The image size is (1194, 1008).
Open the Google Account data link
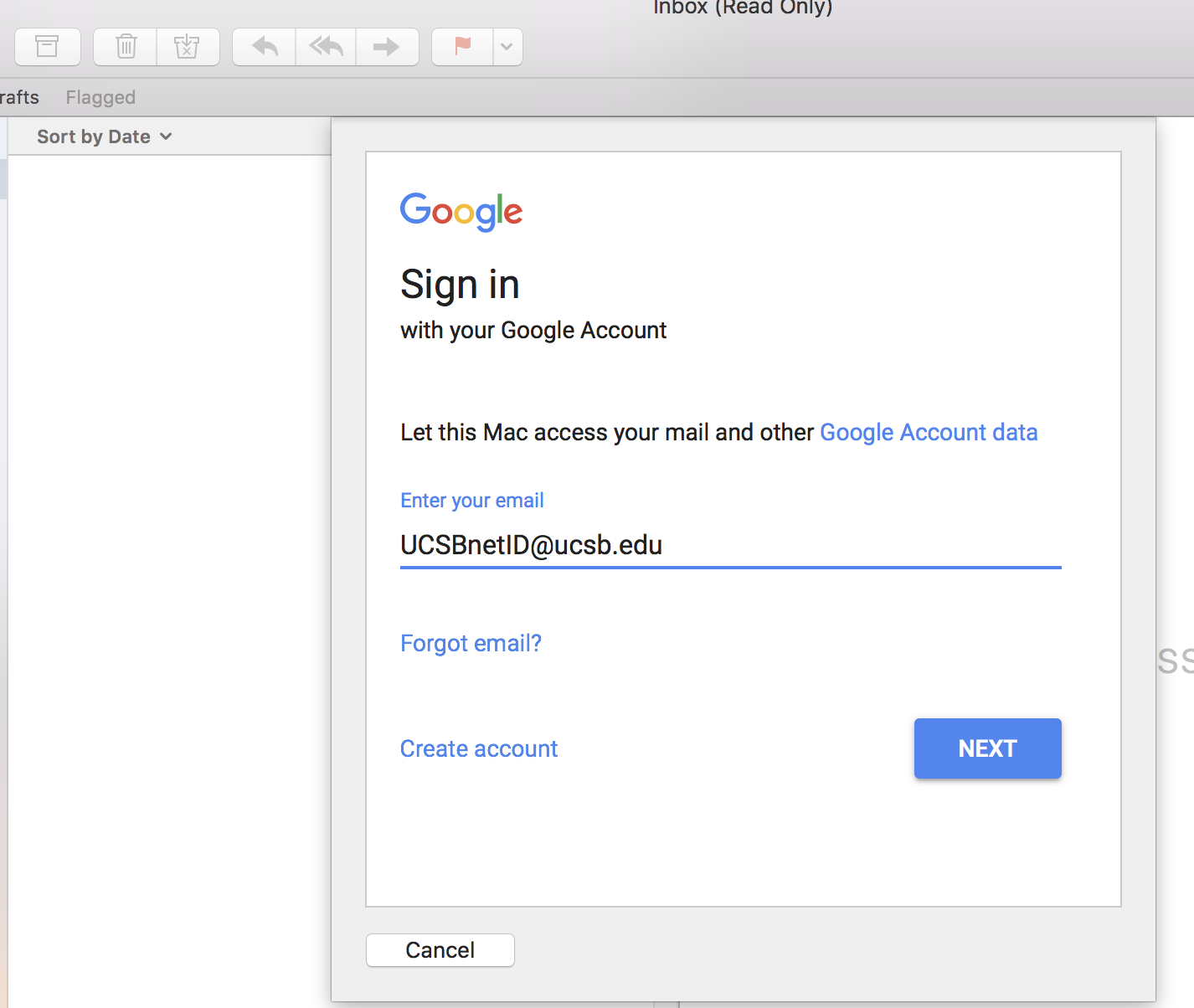pos(929,432)
